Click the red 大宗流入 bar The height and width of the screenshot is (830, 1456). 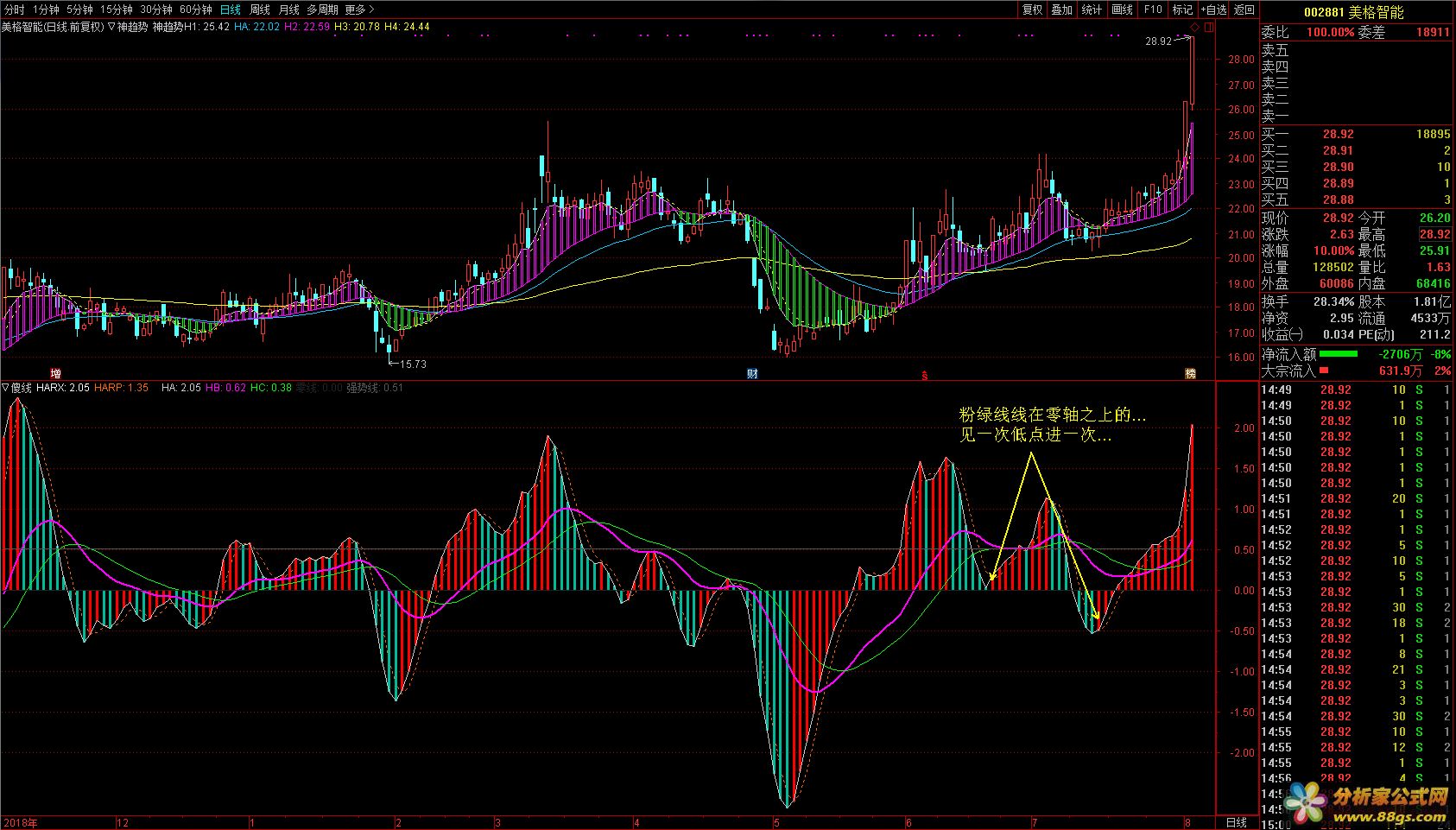[x=1324, y=371]
